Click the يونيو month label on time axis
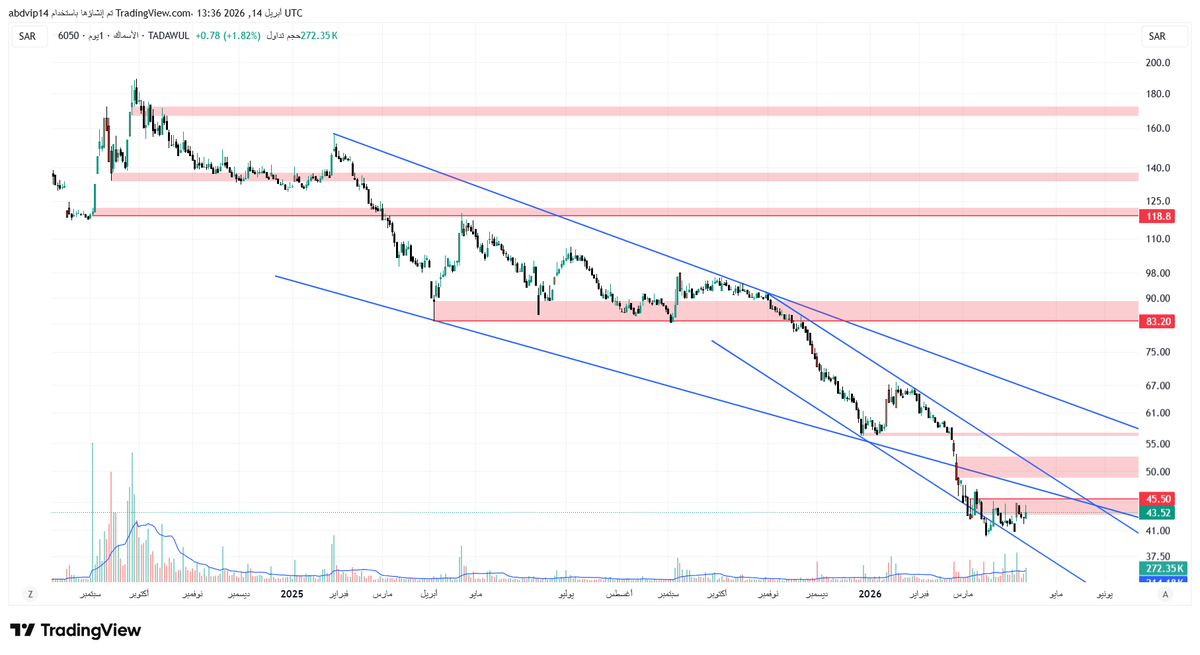The height and width of the screenshot is (655, 1200). pyautogui.click(x=1103, y=594)
